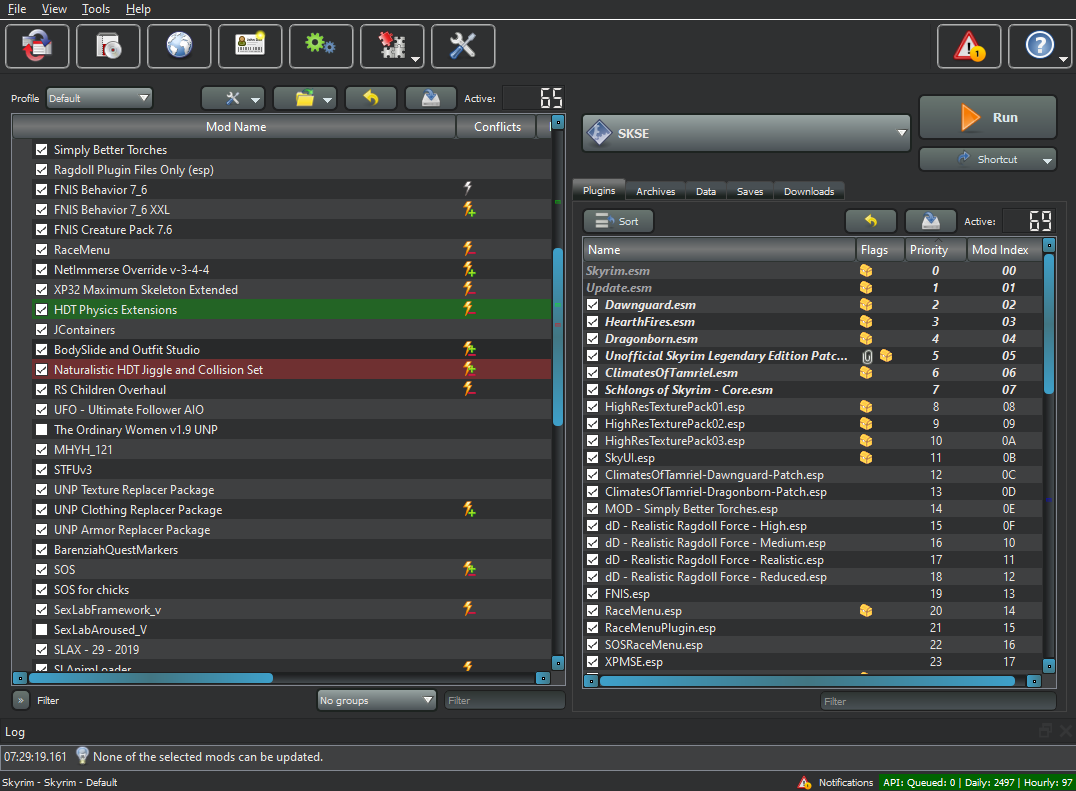Uncheck the SkyUI.esp plugin
Viewport: 1076px width, 791px height.
(x=592, y=458)
